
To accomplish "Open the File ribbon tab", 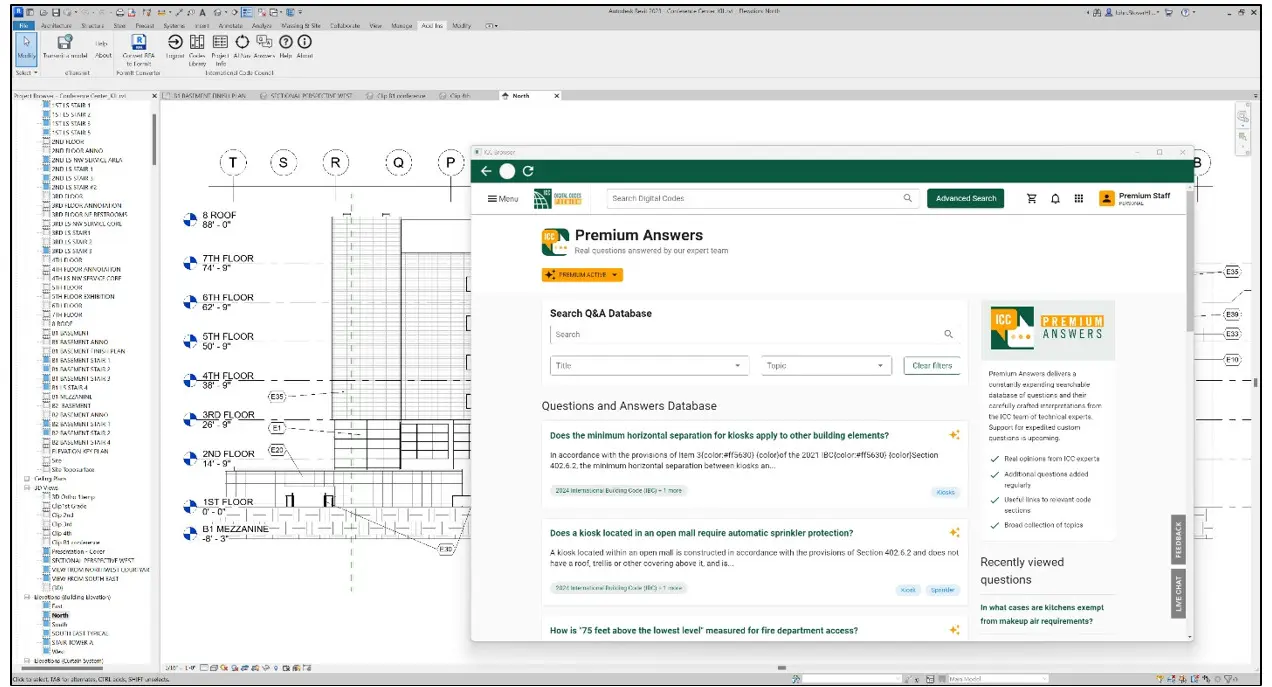I will pos(22,25).
